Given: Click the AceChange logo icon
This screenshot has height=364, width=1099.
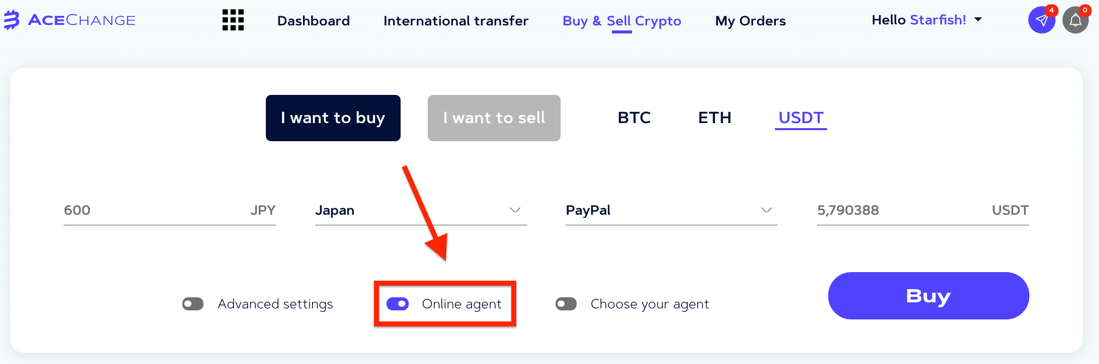Looking at the screenshot, I should (x=12, y=20).
